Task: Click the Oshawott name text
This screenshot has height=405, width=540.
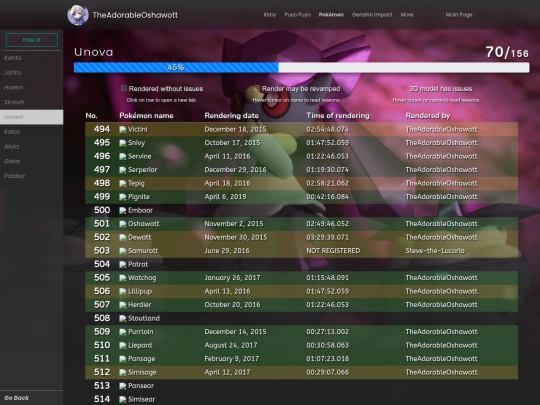Action: (x=144, y=224)
